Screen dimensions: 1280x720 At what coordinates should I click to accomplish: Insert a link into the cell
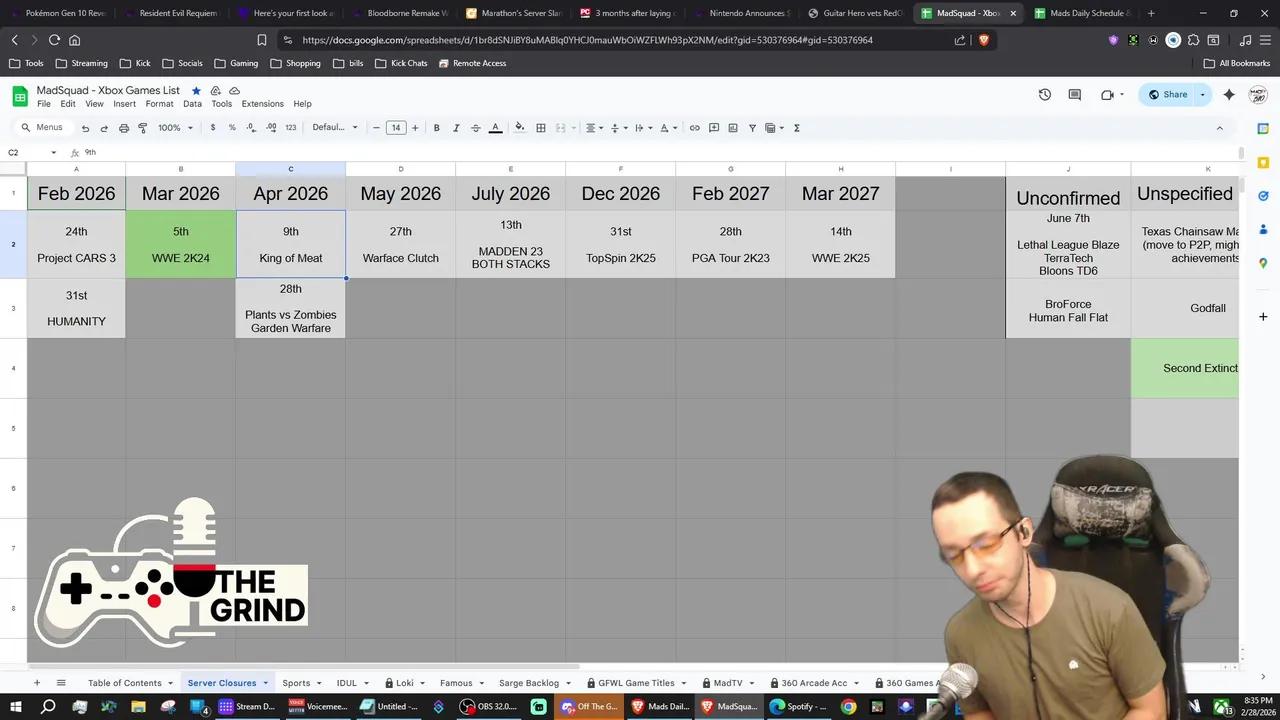694,128
